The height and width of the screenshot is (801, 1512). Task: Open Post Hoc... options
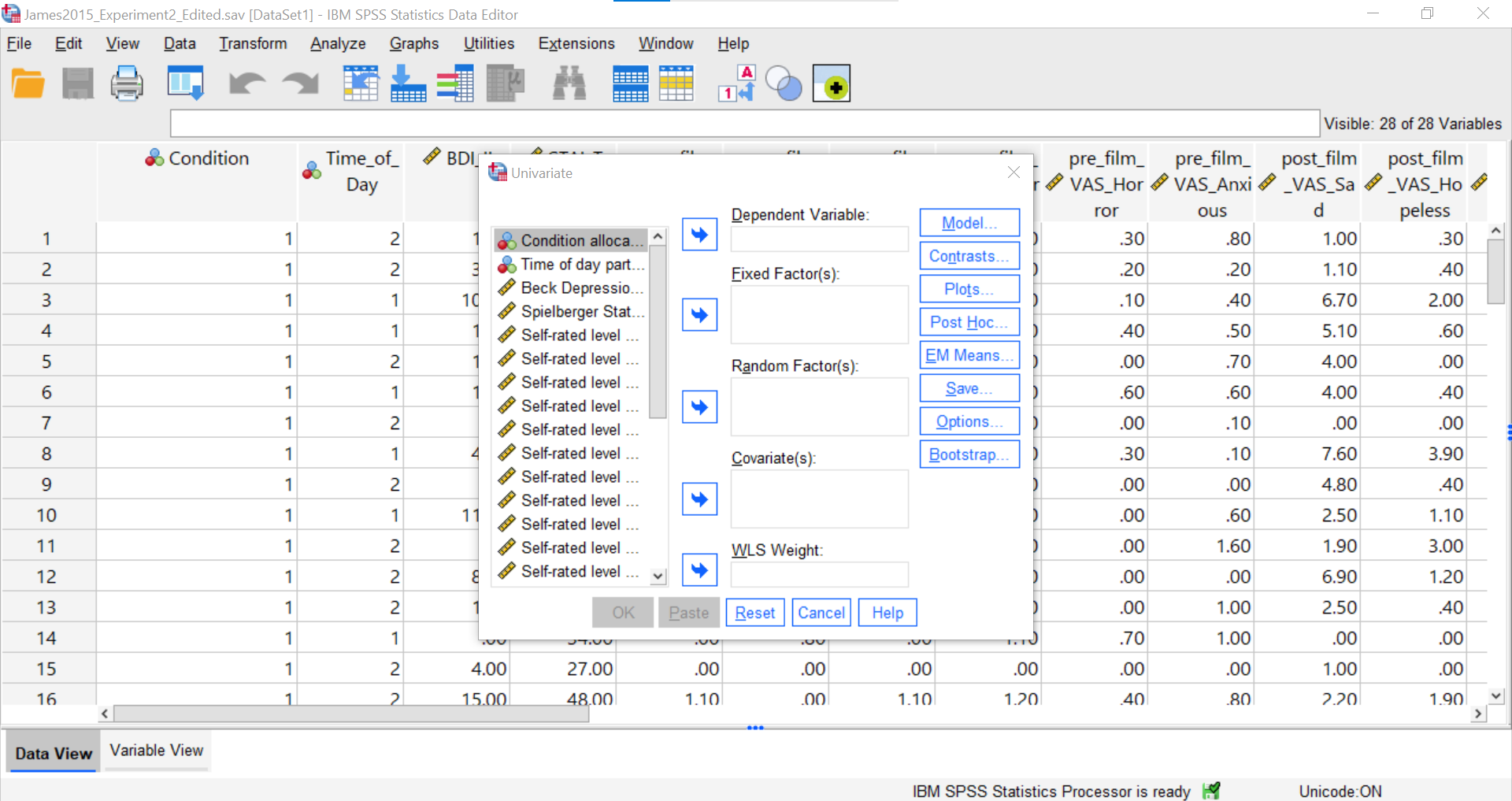pos(969,322)
